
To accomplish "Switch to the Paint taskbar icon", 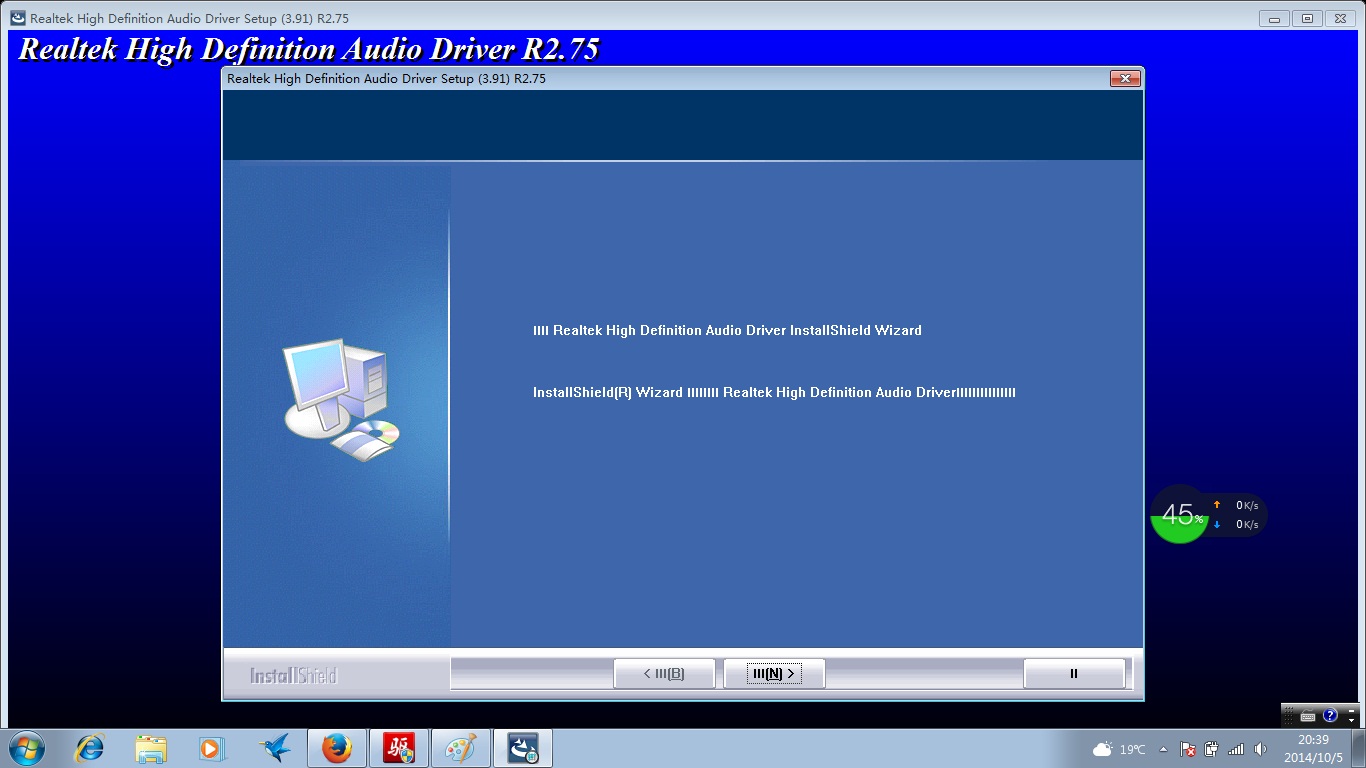I will [x=460, y=748].
